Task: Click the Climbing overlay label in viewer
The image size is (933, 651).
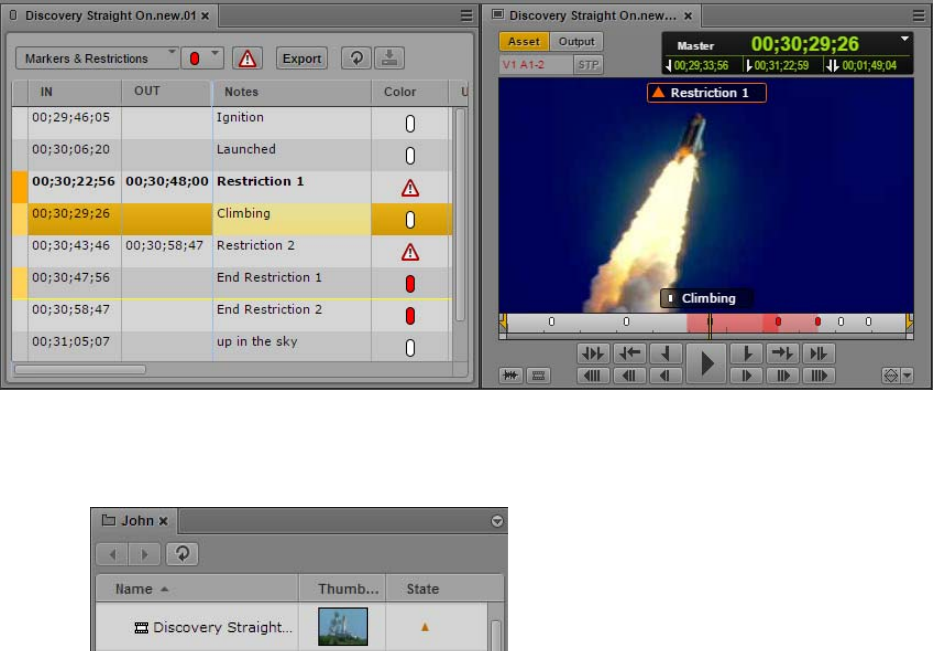Action: tap(707, 298)
